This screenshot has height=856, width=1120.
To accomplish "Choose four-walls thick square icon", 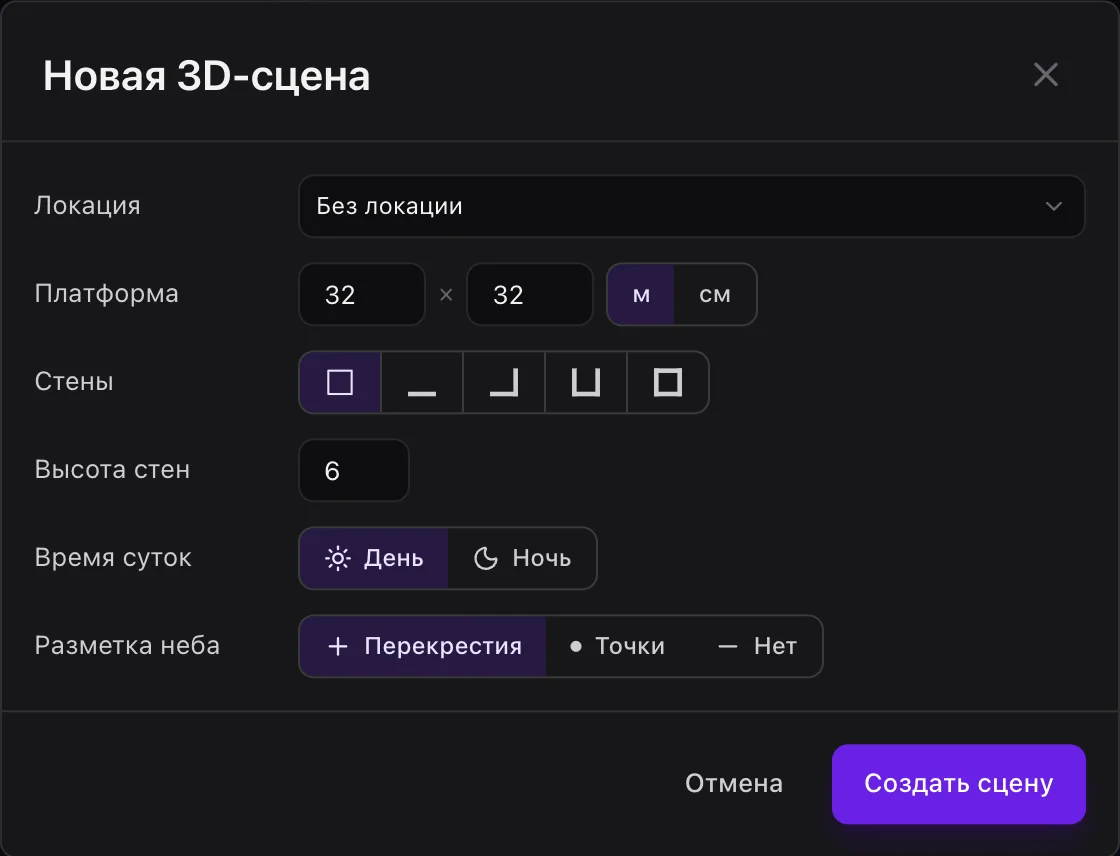I will point(668,382).
